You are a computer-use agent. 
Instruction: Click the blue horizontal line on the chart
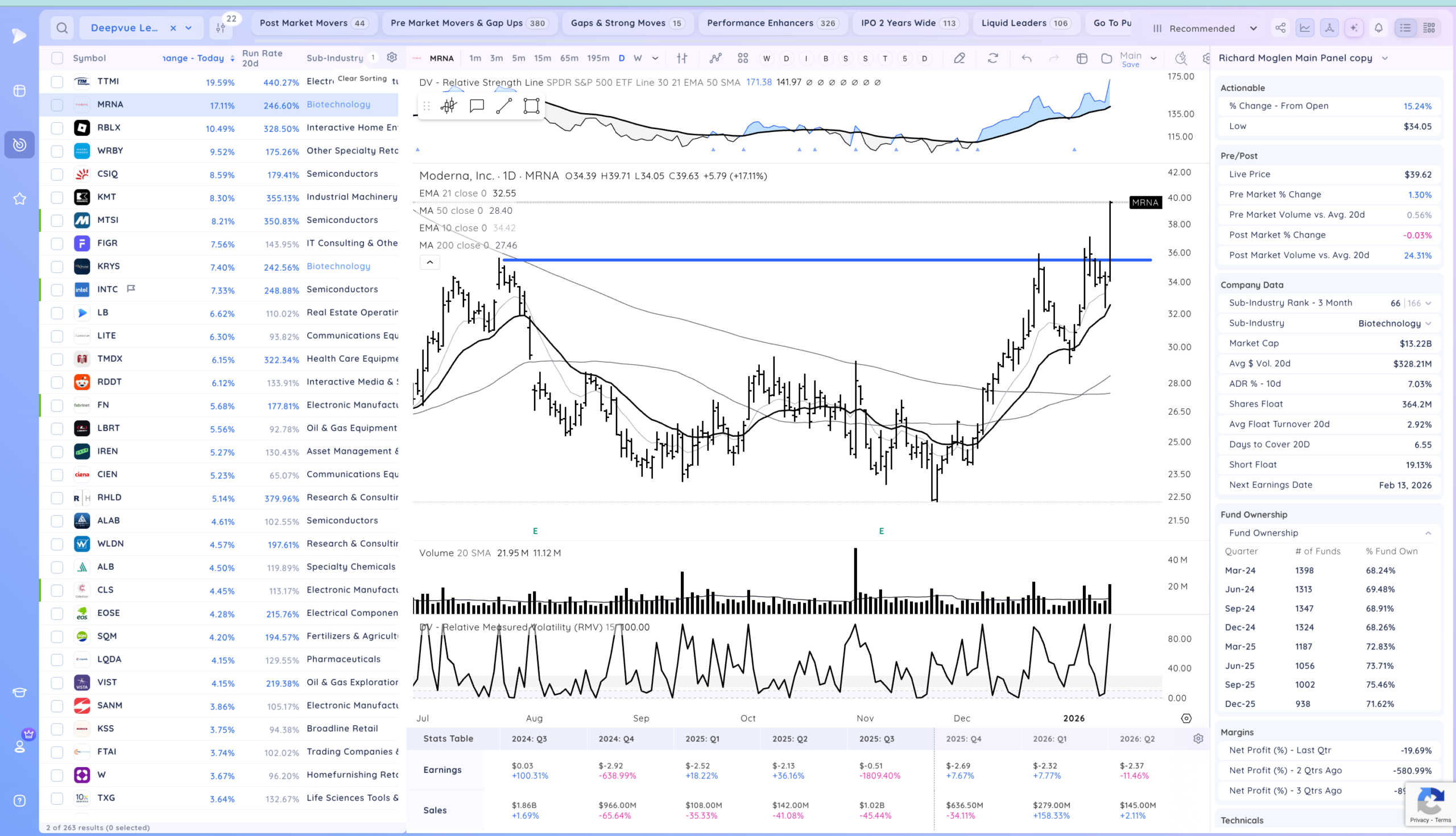tap(827, 260)
